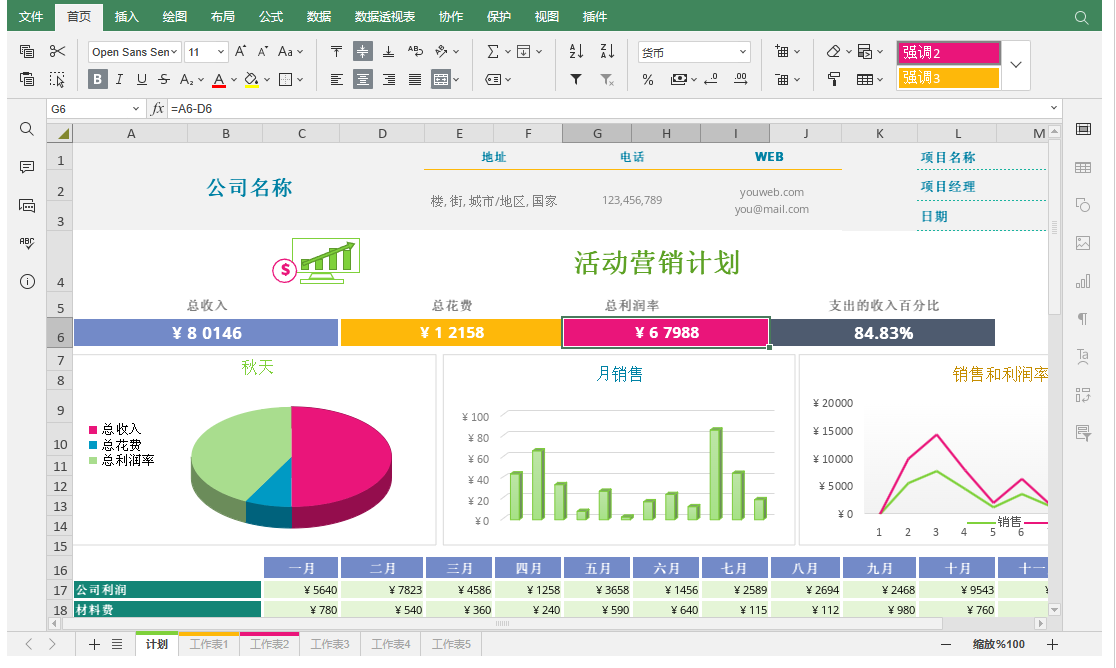Open paragraph settings in right sidebar
The width and height of the screenshot is (1116, 668).
(x=1083, y=319)
